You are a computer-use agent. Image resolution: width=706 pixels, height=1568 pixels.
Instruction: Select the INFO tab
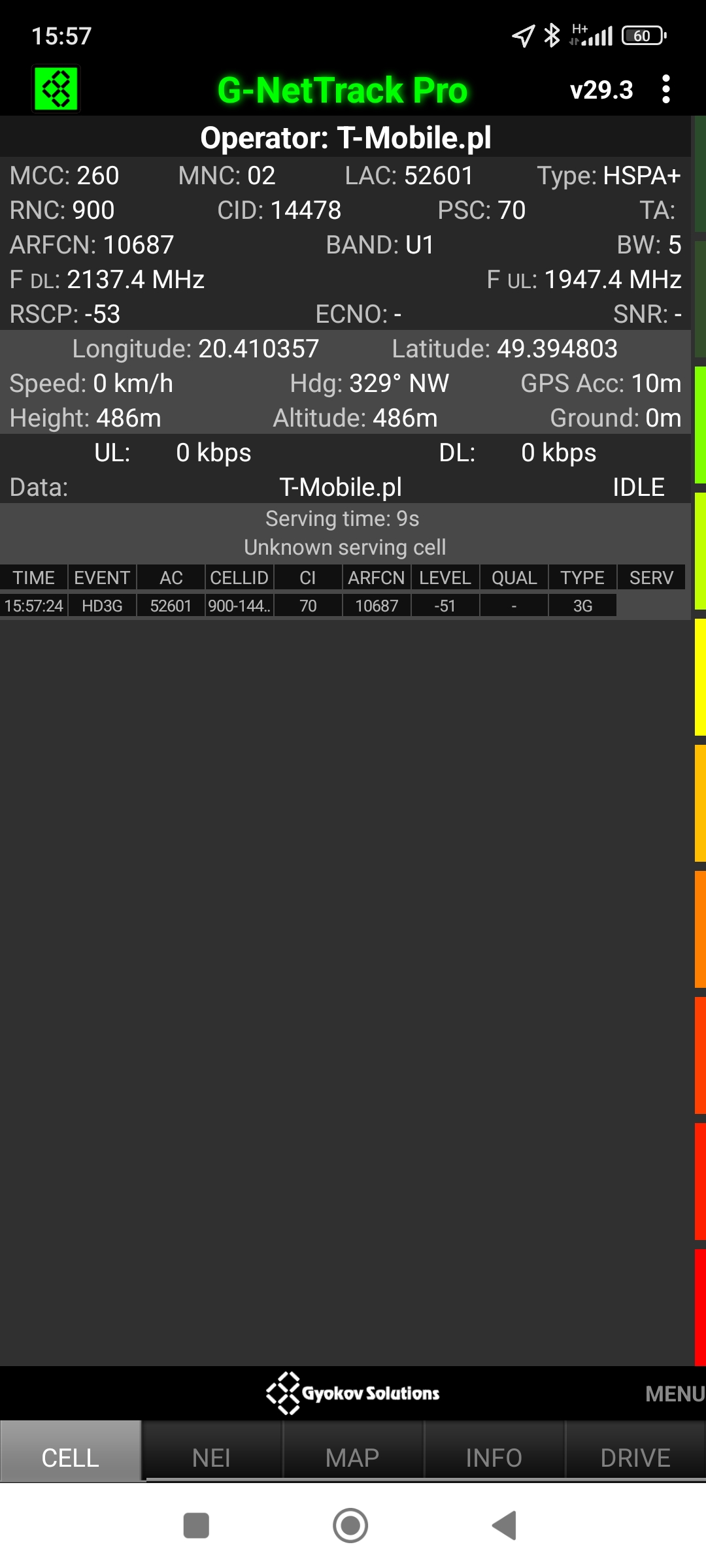[x=494, y=1458]
